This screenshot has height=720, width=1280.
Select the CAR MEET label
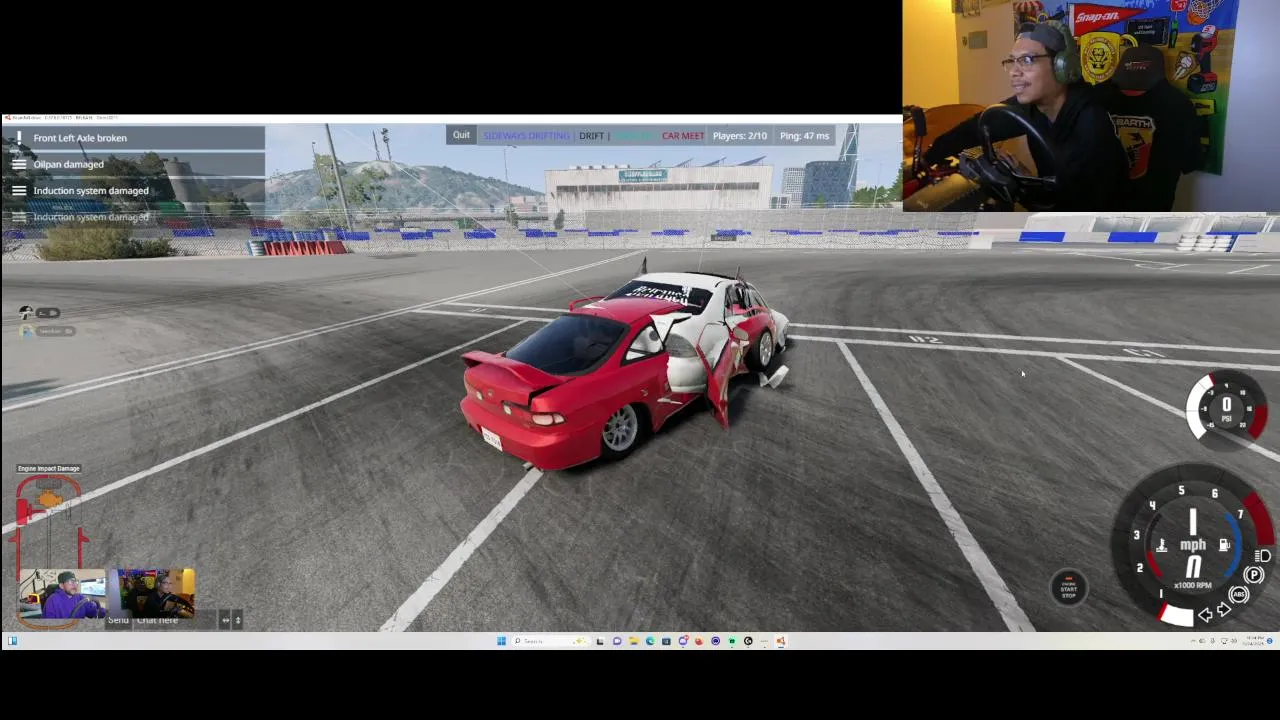click(x=683, y=136)
